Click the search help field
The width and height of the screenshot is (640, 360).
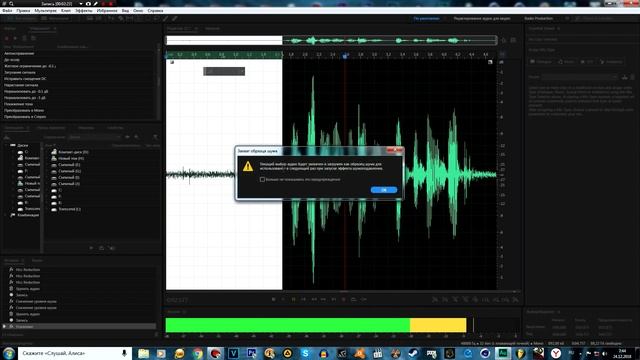(605, 18)
